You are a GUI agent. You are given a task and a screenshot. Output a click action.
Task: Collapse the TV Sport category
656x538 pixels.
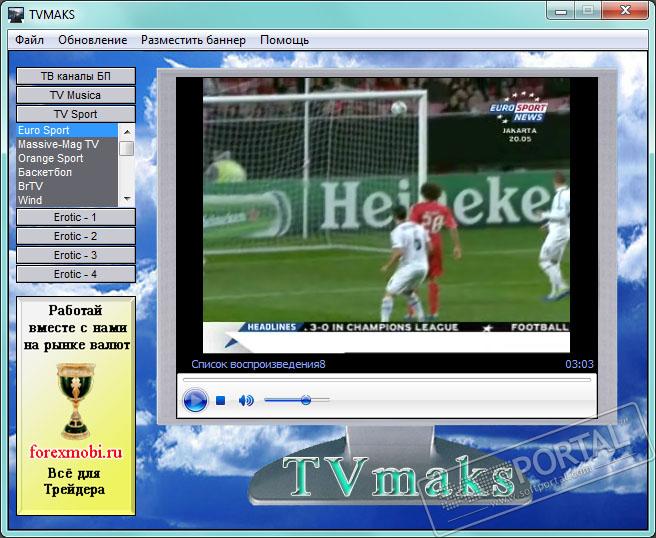click(x=76, y=114)
